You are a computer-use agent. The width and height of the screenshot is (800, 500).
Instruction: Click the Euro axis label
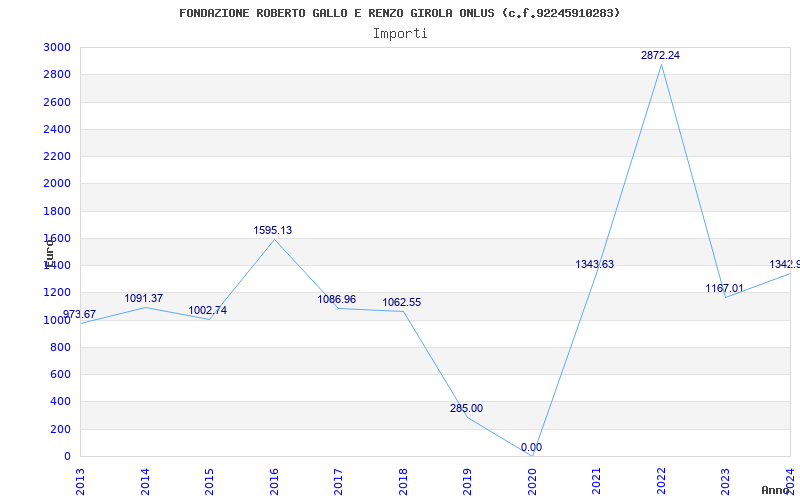pyautogui.click(x=49, y=254)
